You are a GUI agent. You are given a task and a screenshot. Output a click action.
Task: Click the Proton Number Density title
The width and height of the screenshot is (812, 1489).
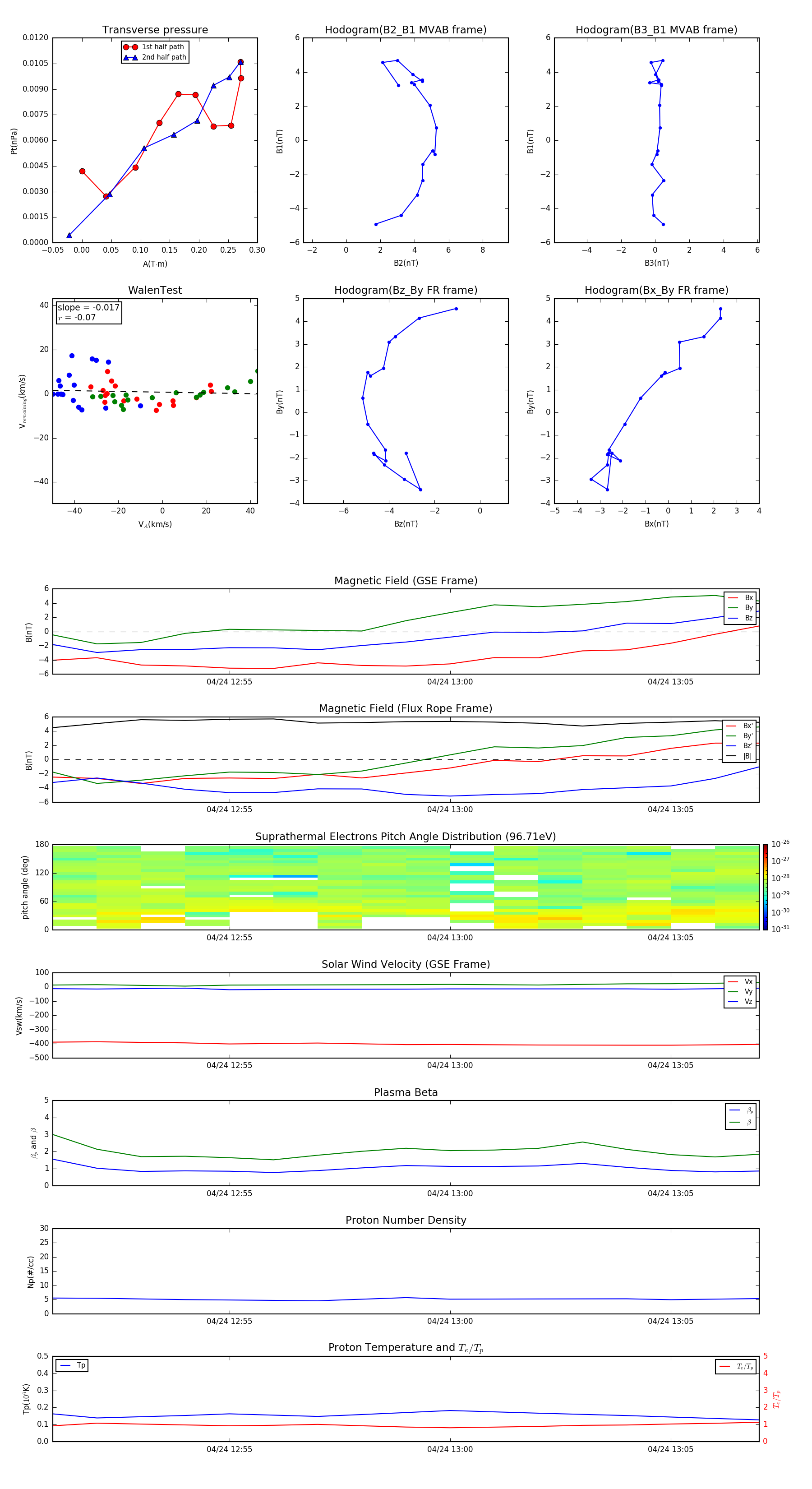click(406, 1220)
